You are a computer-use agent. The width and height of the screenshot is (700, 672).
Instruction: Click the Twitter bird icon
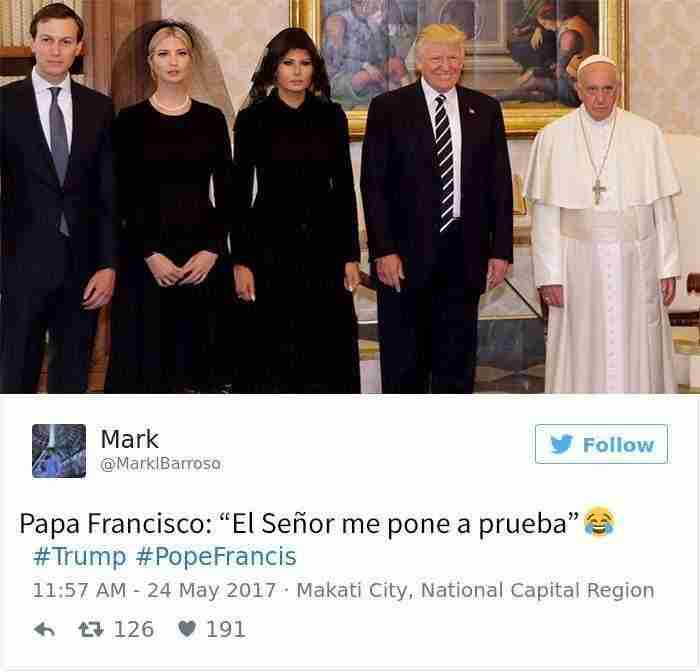[561, 444]
